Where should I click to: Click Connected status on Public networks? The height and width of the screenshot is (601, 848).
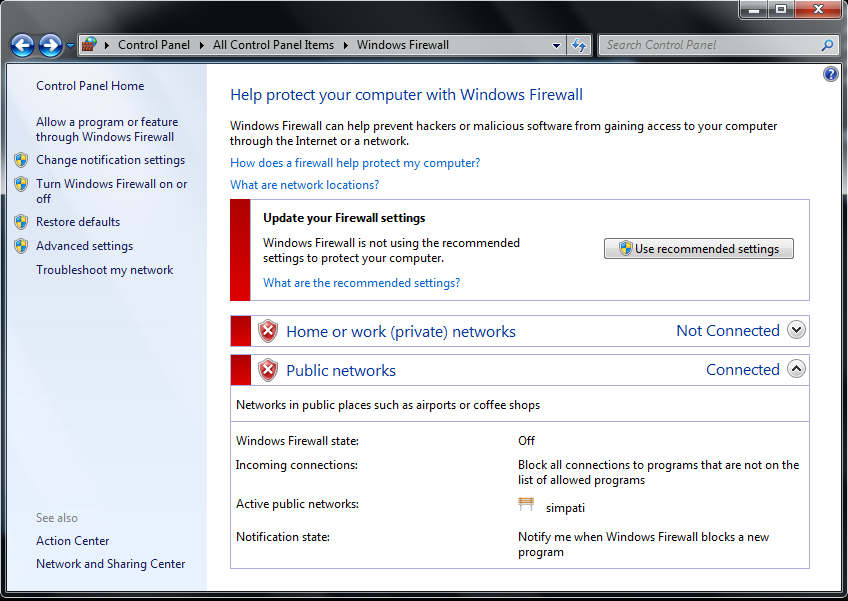tap(743, 369)
